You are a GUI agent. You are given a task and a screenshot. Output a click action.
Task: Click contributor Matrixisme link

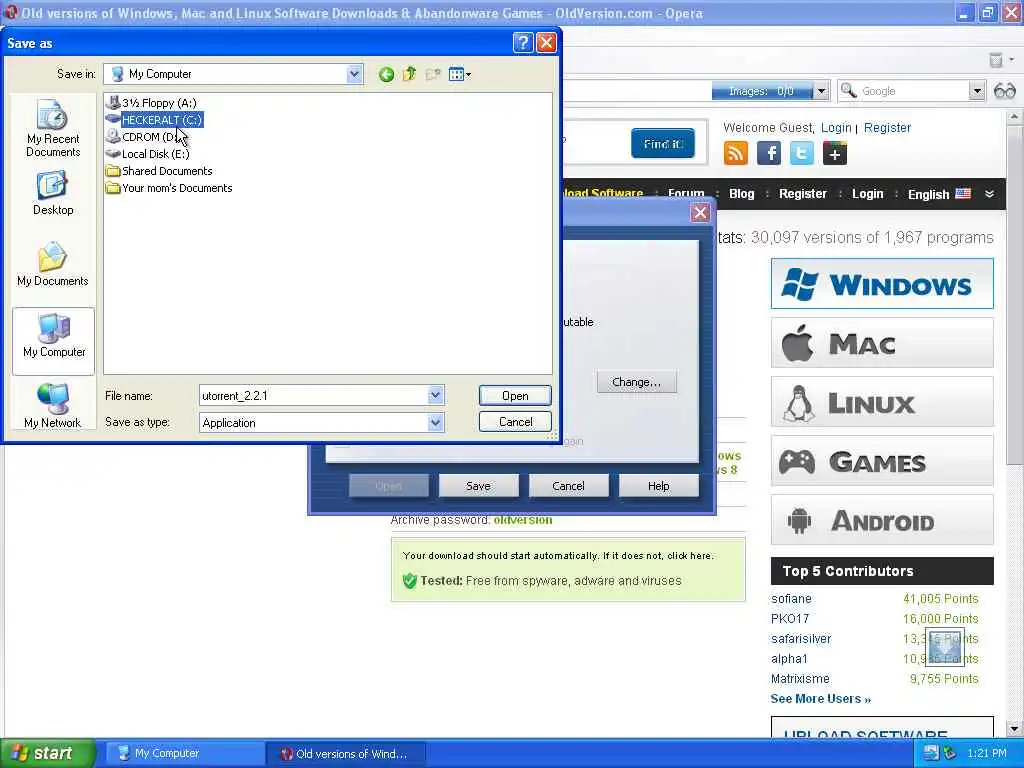[x=800, y=679]
